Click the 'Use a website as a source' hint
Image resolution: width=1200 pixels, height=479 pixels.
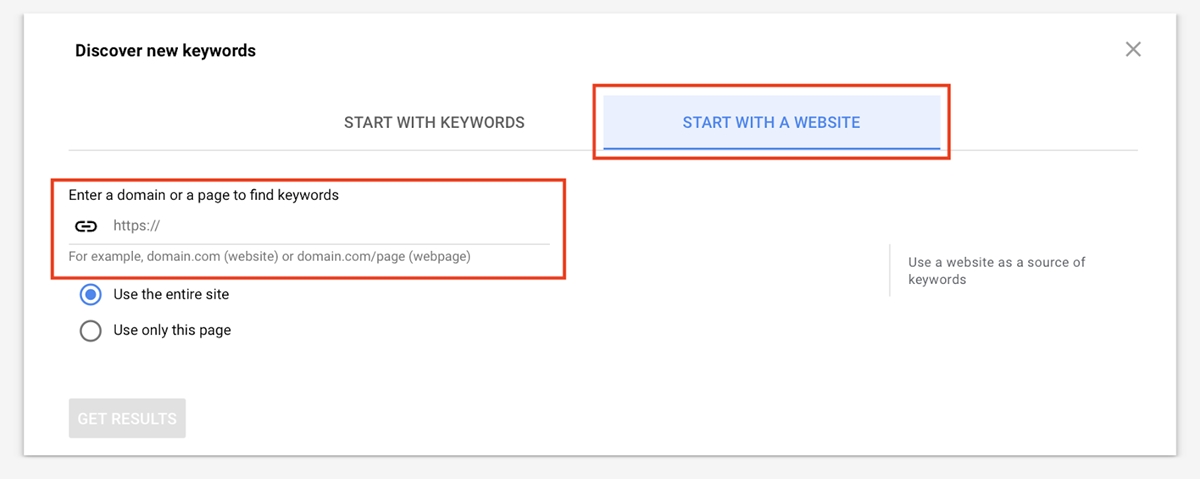(x=996, y=270)
